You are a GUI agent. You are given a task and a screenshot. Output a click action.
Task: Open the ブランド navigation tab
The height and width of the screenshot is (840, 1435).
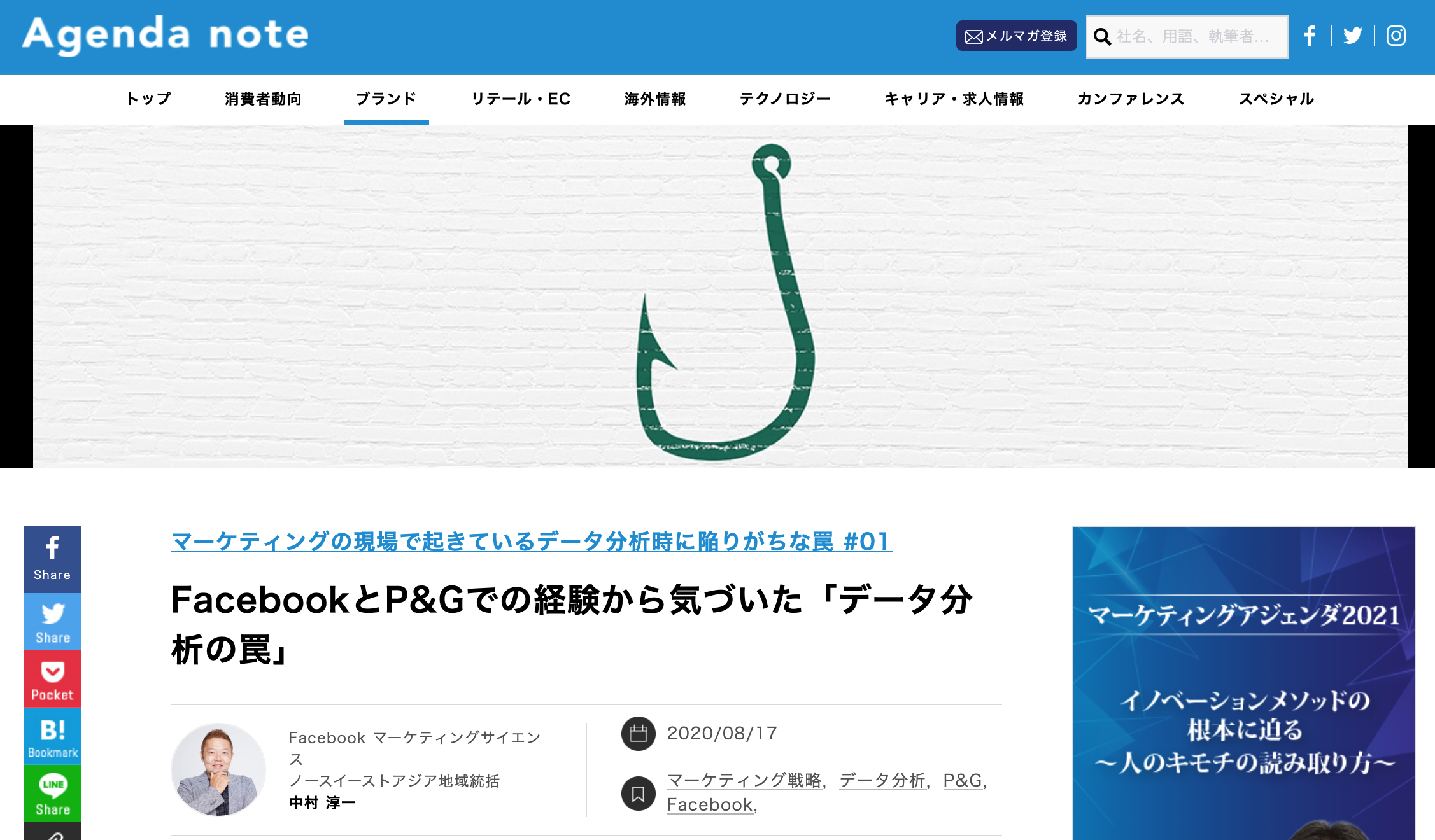(x=386, y=99)
